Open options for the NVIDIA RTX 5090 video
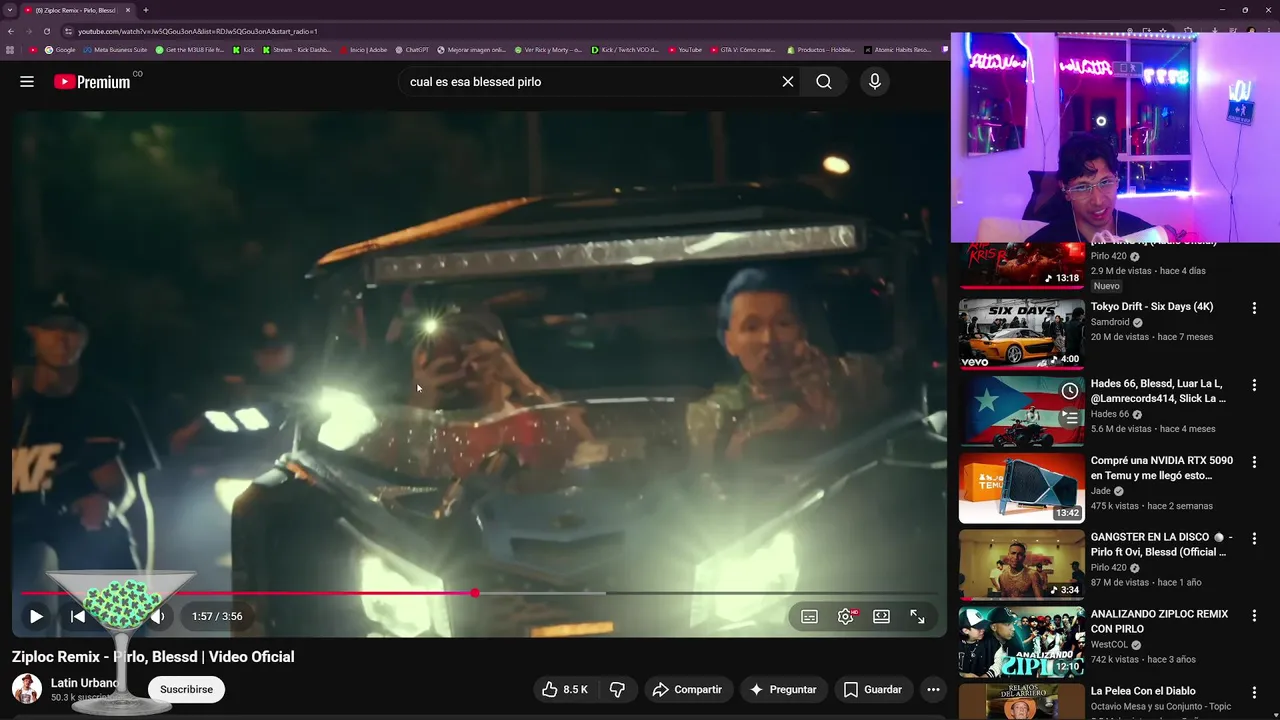Screen dimensions: 1280x720 1254,463
